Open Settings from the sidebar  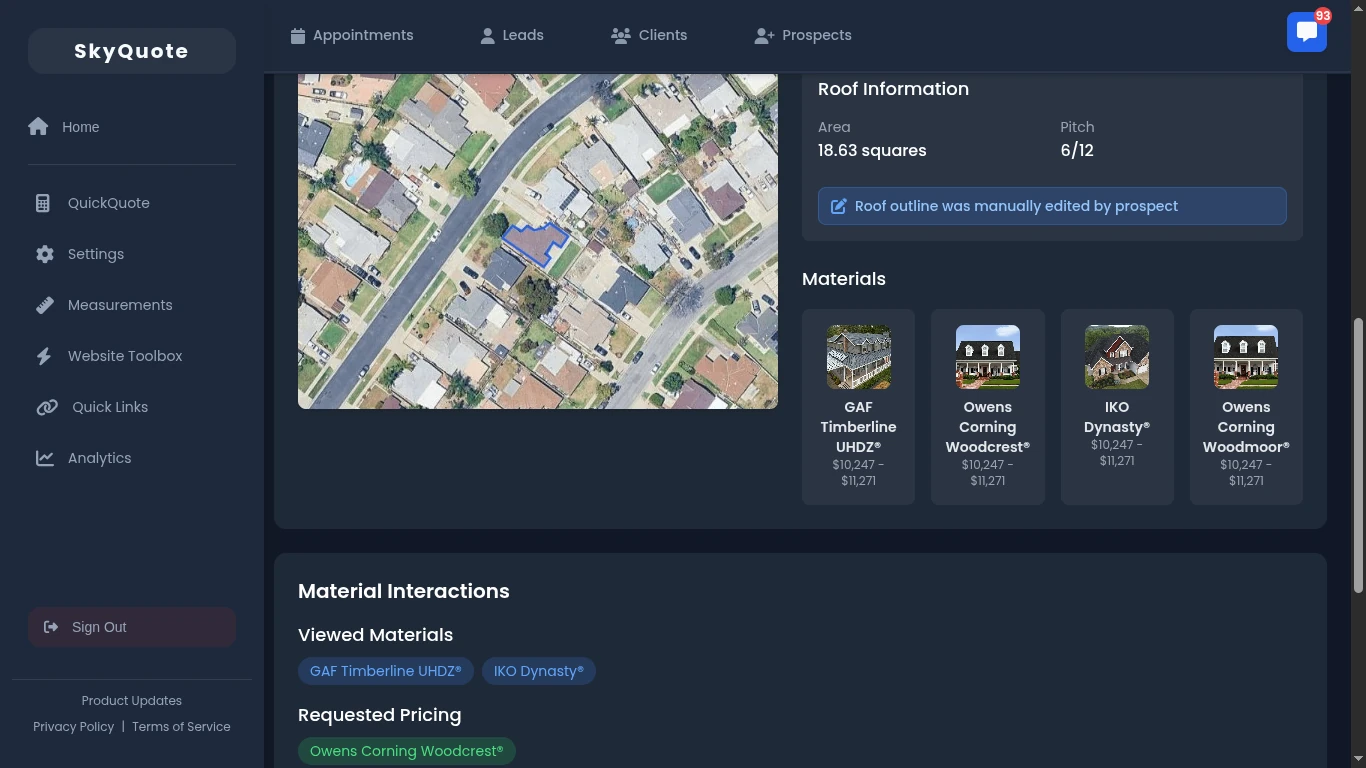click(x=132, y=254)
